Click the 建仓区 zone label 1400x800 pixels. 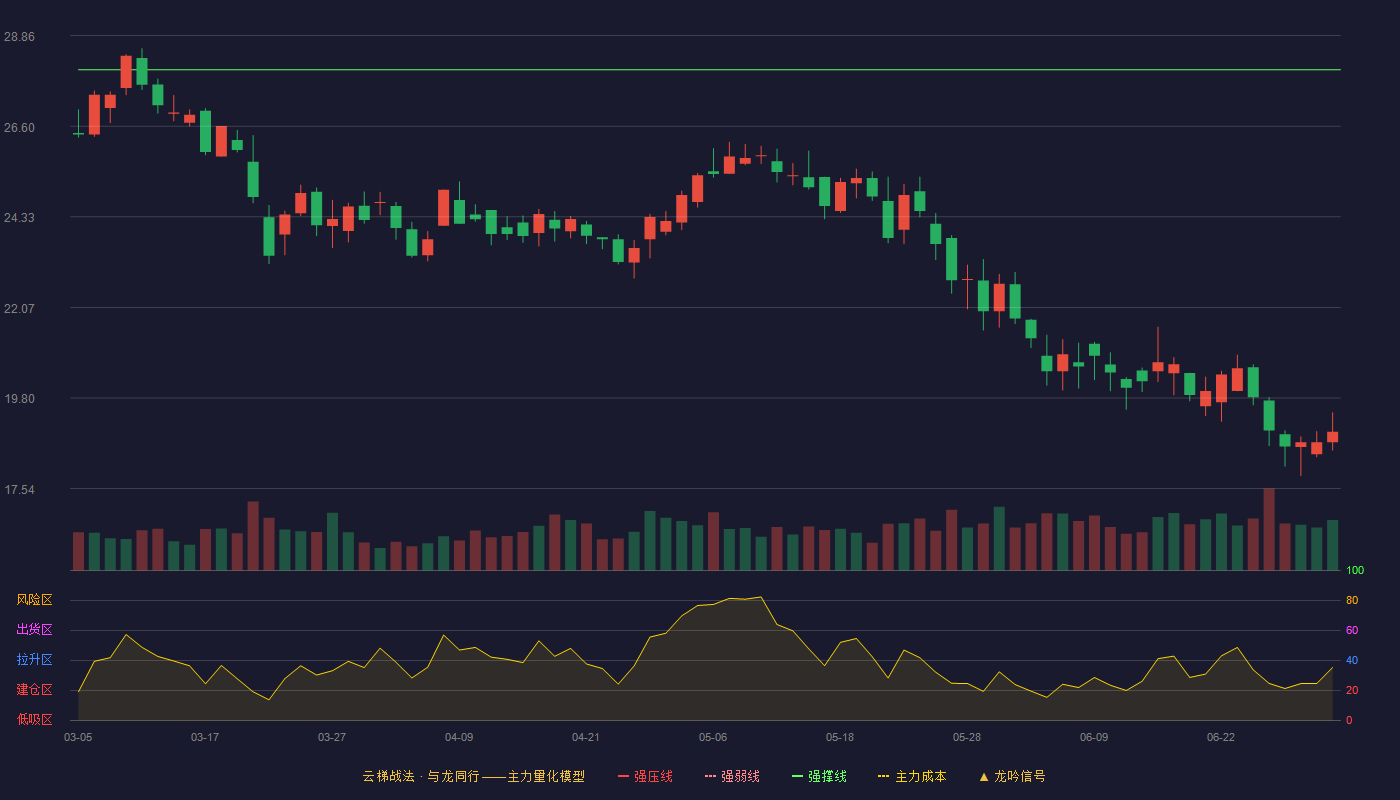point(34,690)
